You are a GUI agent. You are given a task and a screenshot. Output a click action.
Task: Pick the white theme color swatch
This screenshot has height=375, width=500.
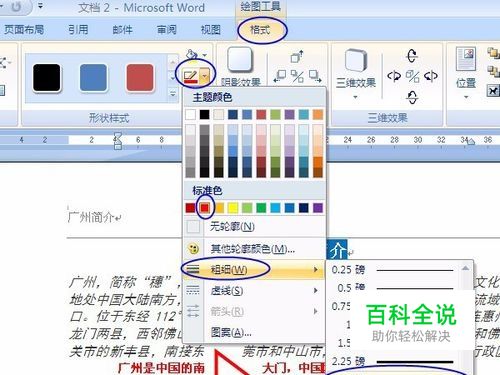coord(190,115)
